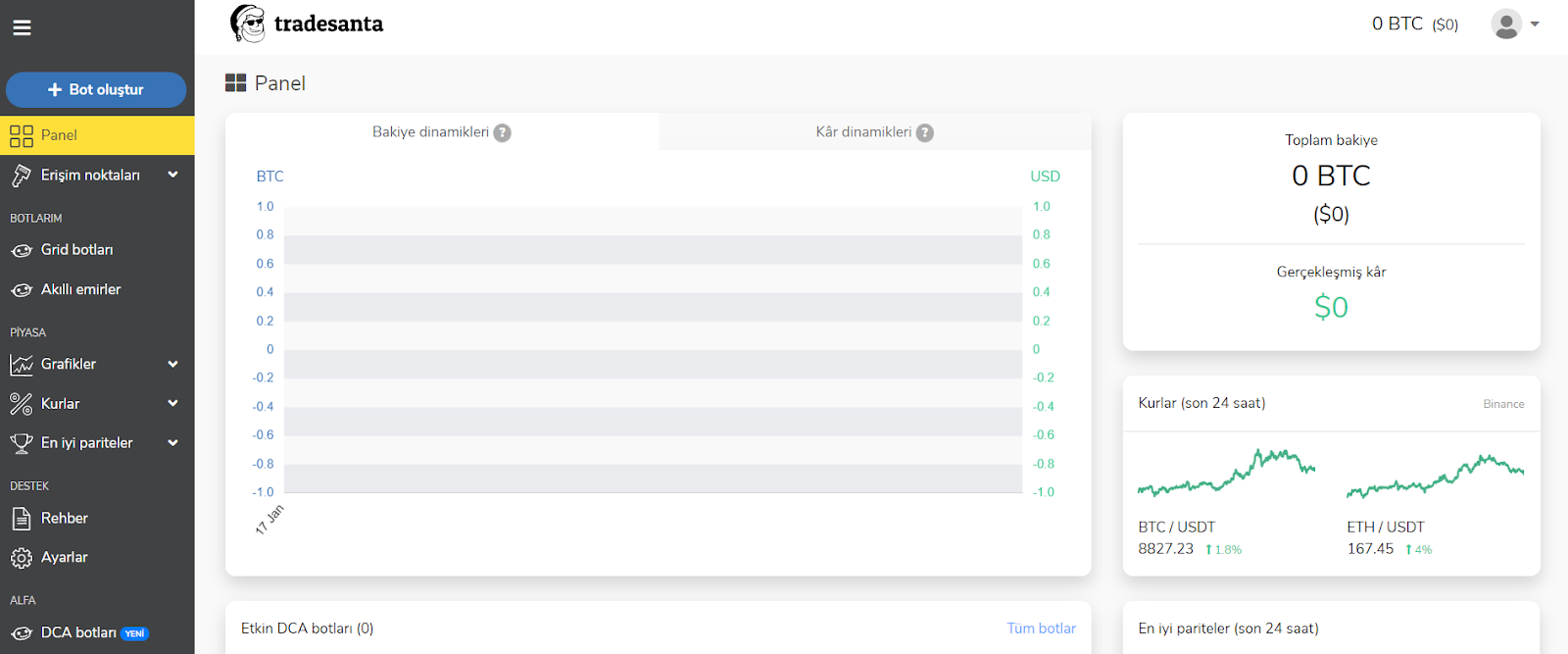Click the 4% change indicator

[x=1418, y=550]
